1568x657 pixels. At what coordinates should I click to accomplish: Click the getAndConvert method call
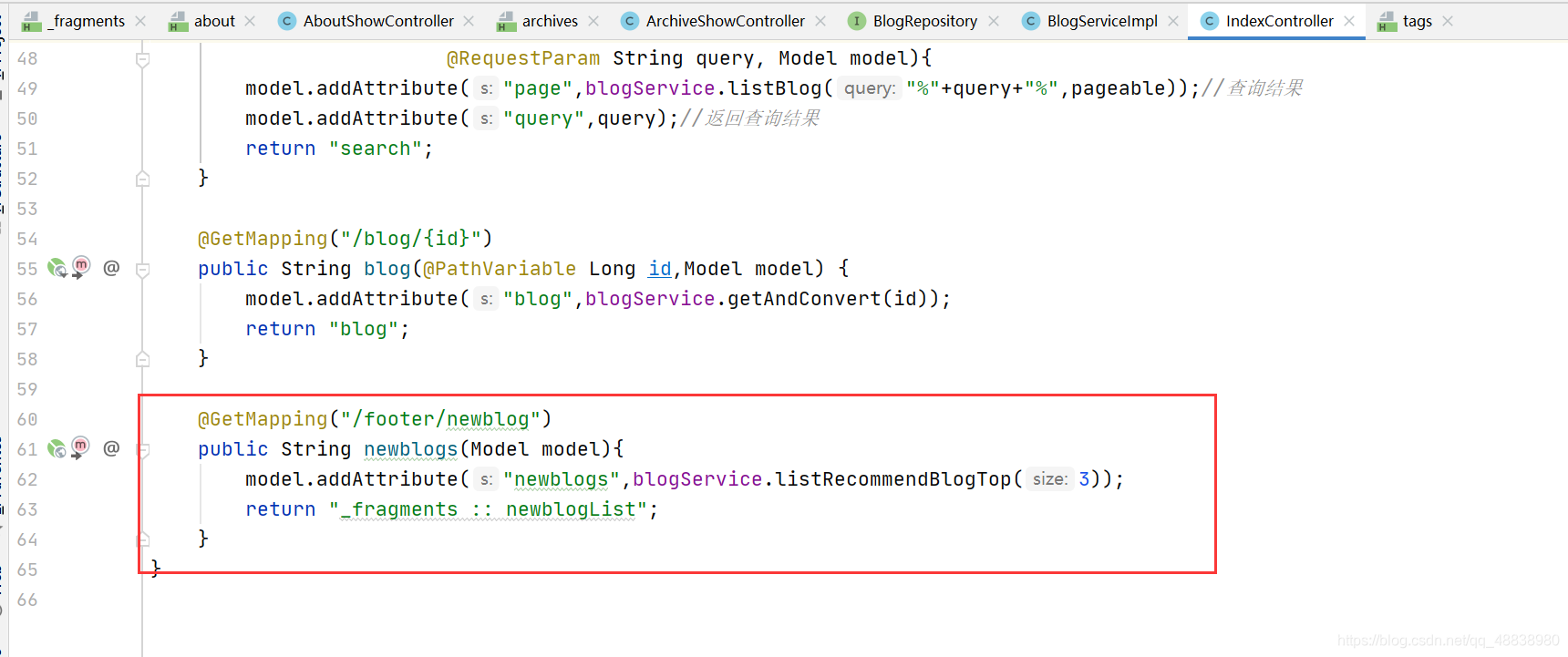[804, 299]
